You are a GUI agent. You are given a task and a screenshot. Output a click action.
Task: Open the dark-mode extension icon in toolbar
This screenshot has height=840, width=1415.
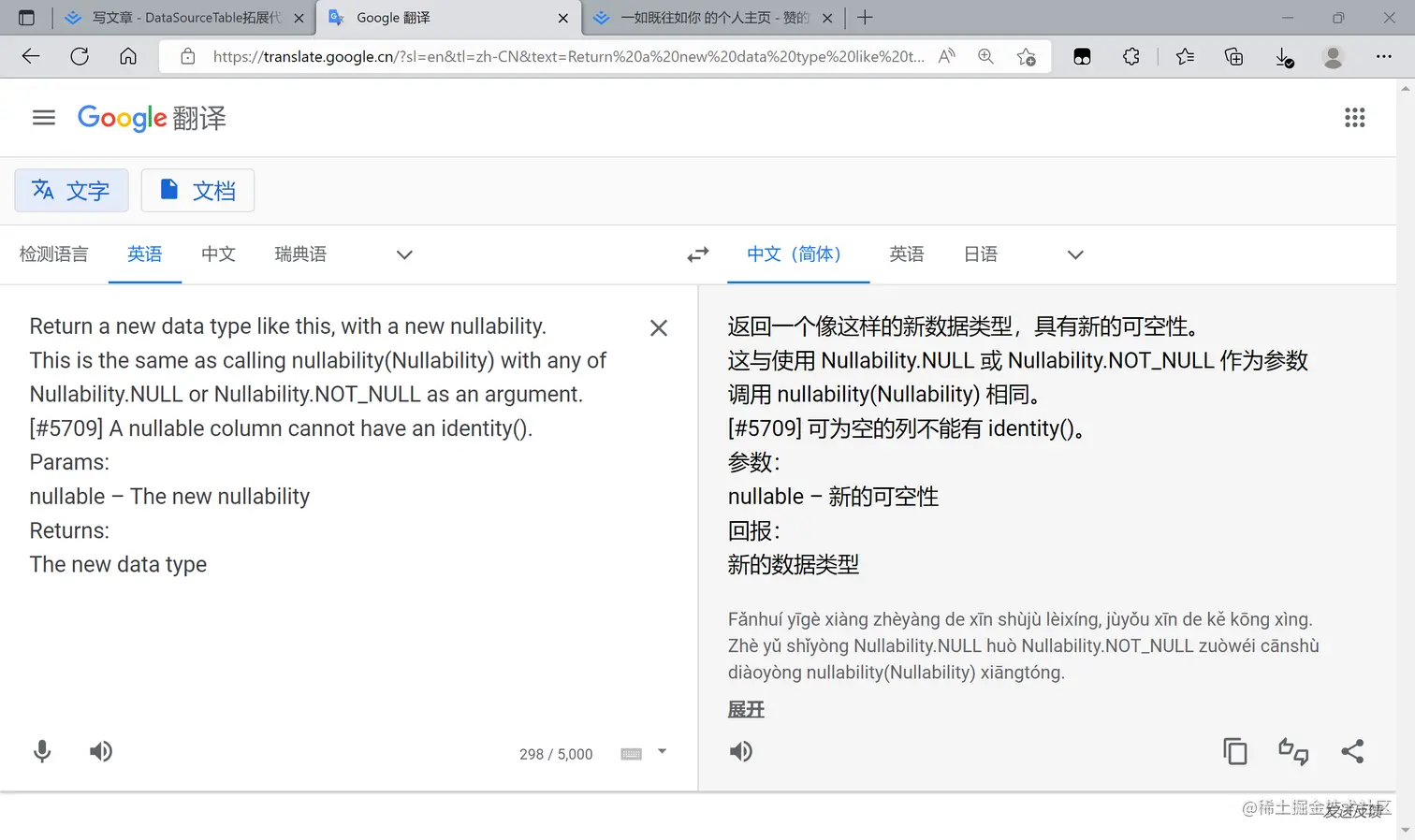coord(1082,56)
